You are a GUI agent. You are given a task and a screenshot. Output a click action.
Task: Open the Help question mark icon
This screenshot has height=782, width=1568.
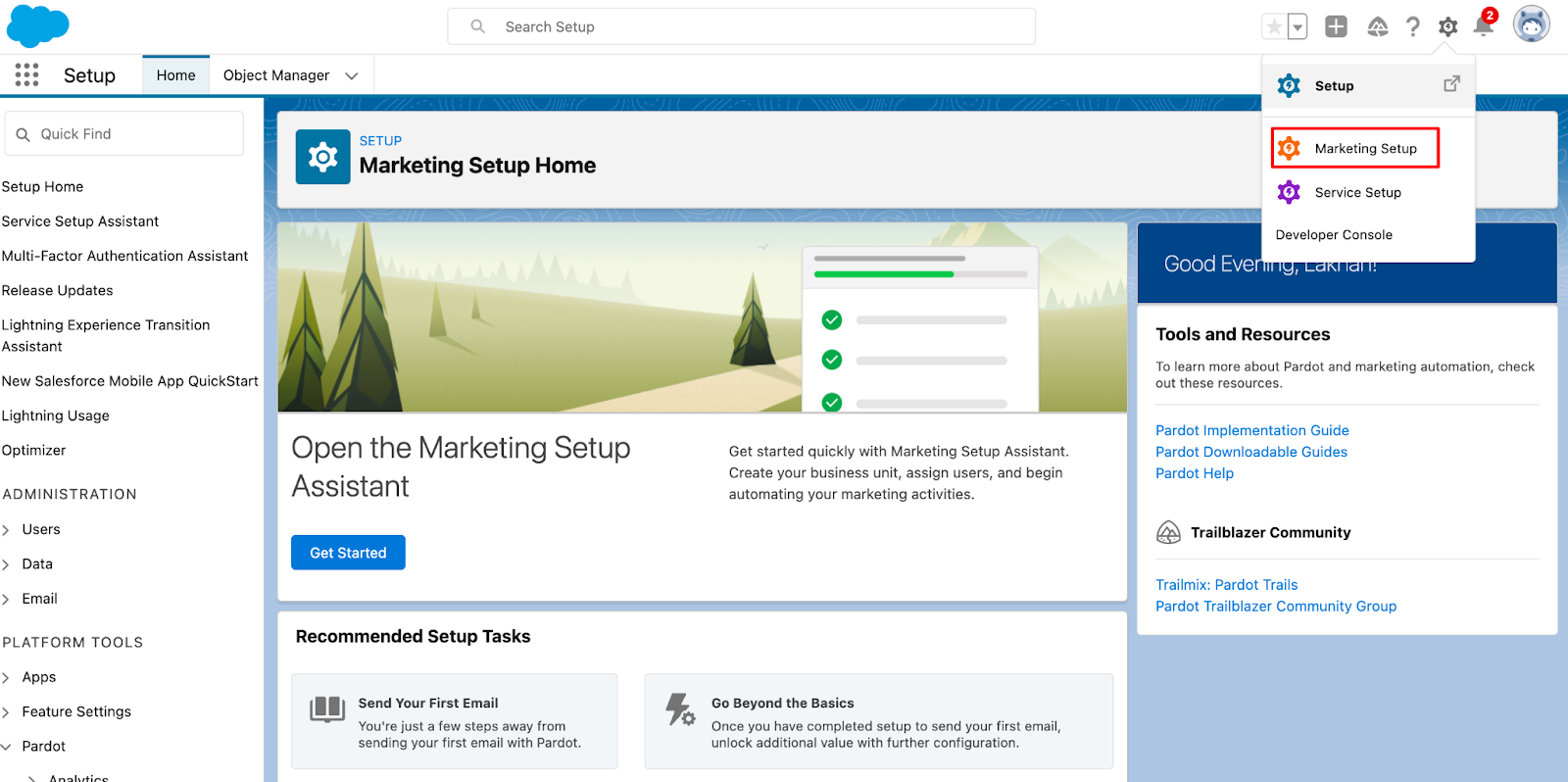[1413, 26]
